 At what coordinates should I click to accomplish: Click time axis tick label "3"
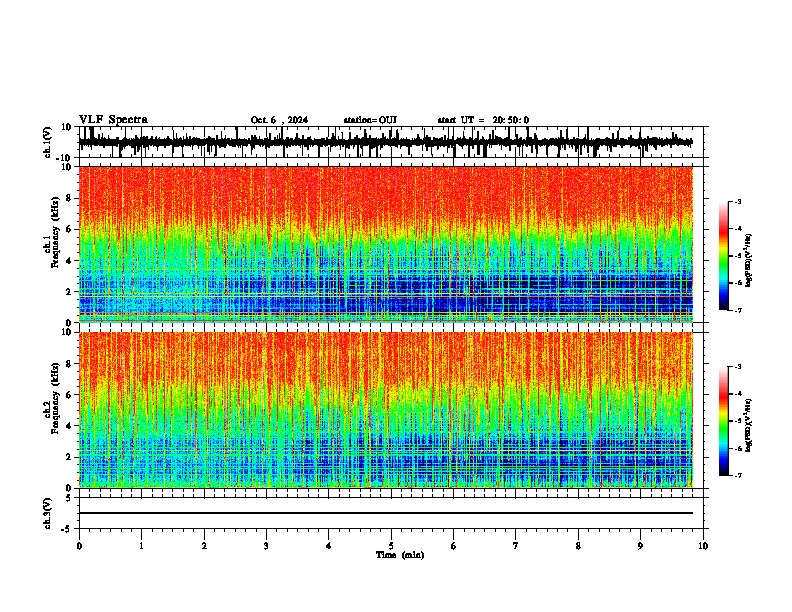266,545
